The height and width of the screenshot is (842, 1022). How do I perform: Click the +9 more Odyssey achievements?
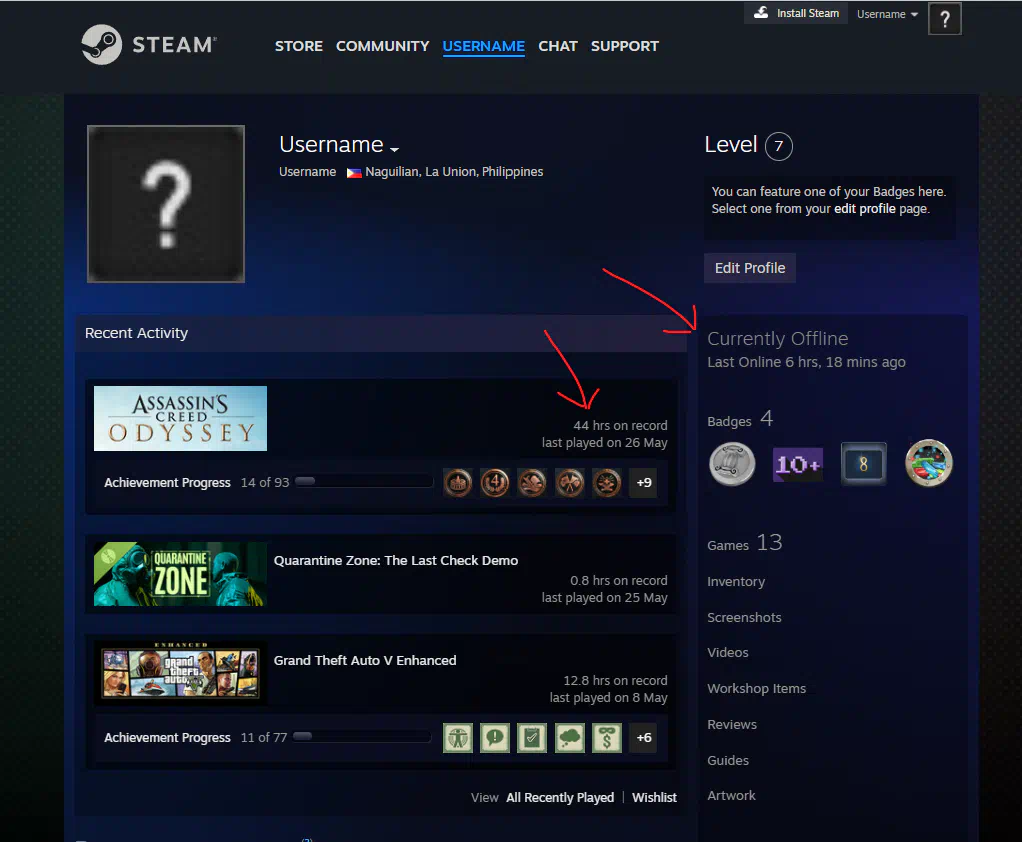pos(644,483)
